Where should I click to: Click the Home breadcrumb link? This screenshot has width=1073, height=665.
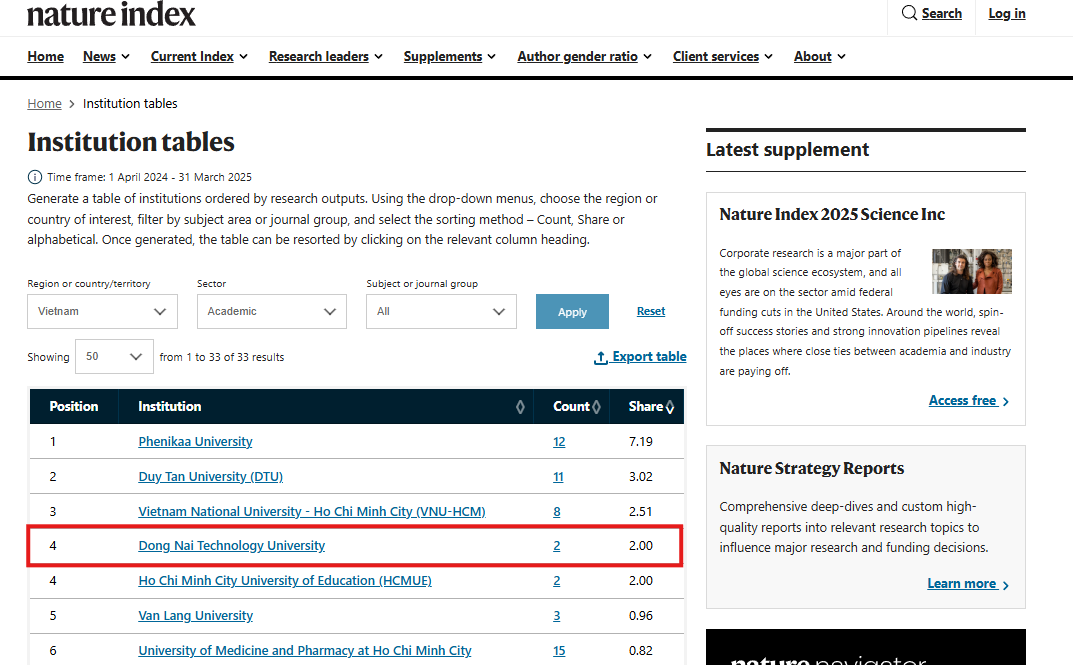click(44, 104)
